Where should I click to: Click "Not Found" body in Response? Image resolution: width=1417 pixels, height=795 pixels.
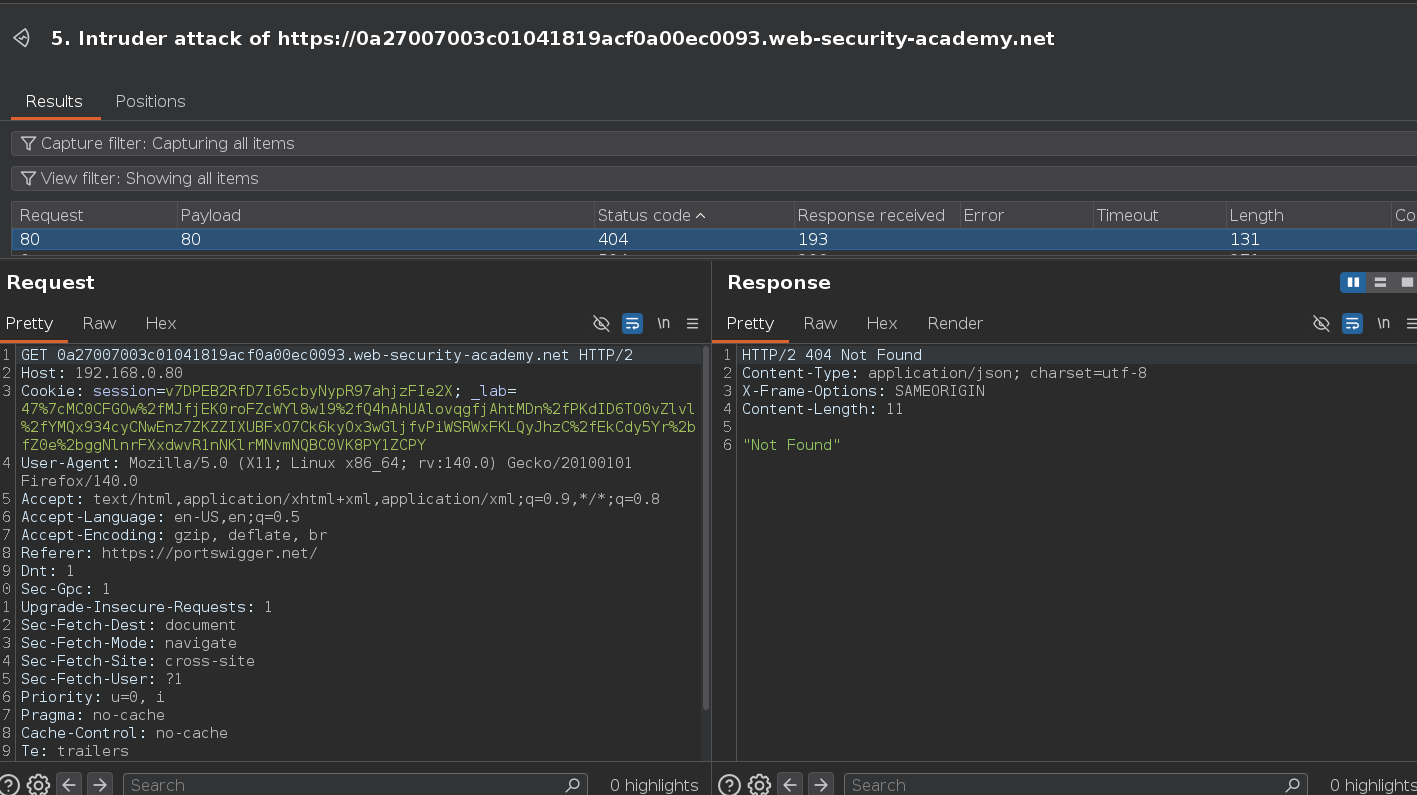(x=791, y=445)
